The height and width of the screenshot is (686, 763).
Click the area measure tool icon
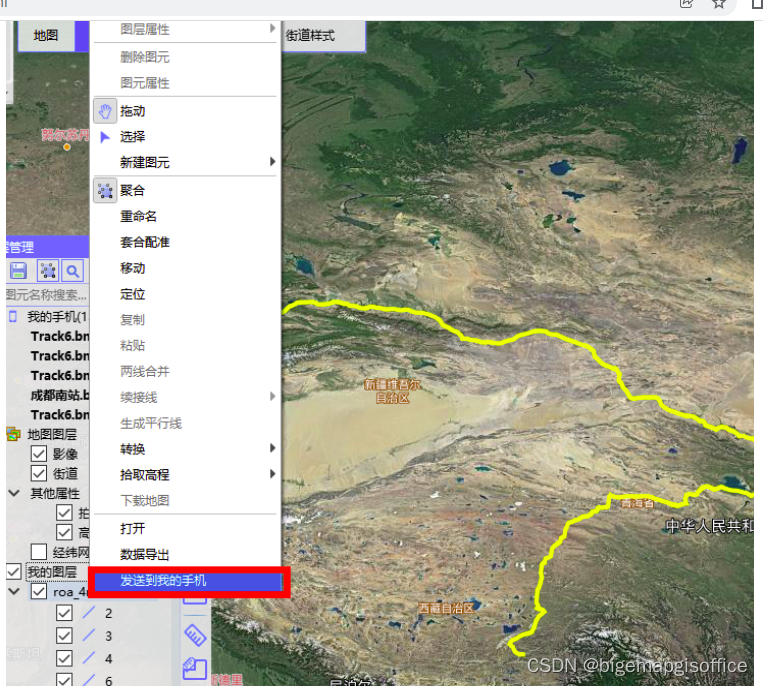point(195,668)
